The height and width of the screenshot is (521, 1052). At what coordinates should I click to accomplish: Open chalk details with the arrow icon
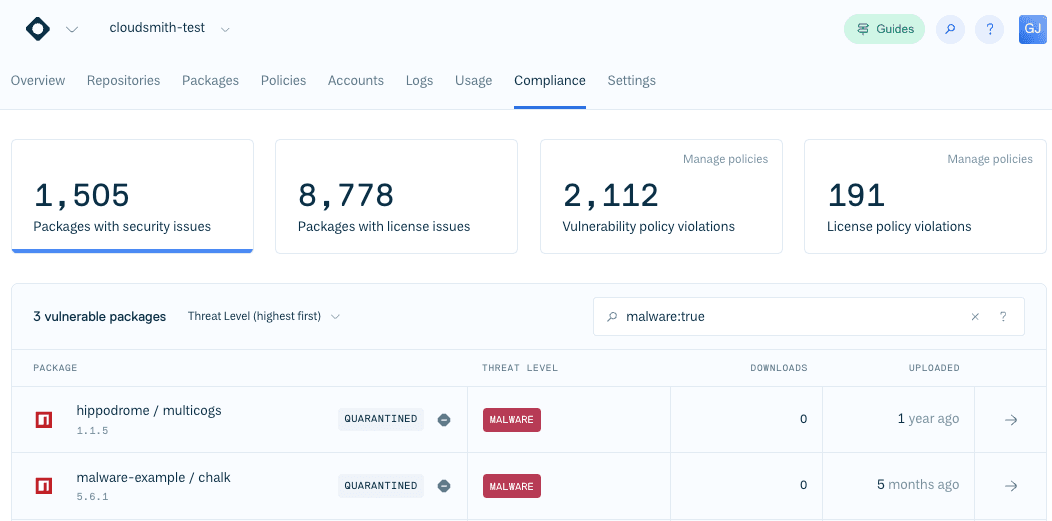coord(1011,485)
